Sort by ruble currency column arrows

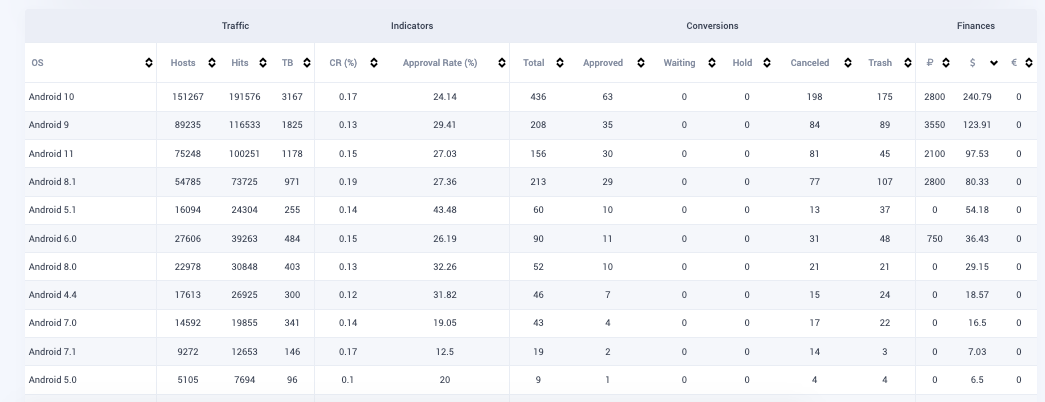[946, 63]
